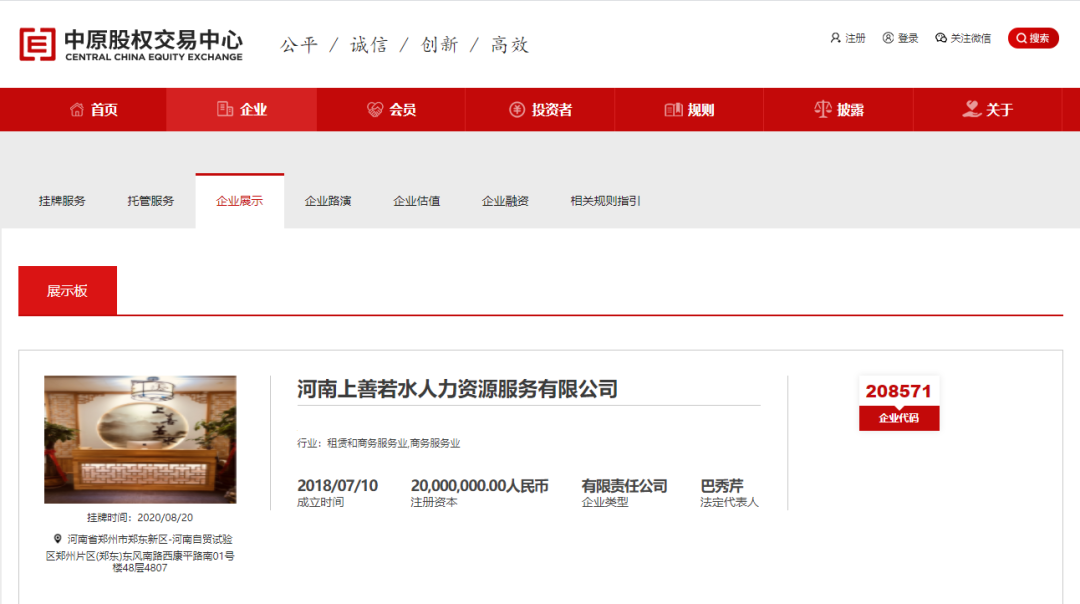Click the scales icon beside 披露
Image resolution: width=1080 pixels, height=604 pixels.
823,110
